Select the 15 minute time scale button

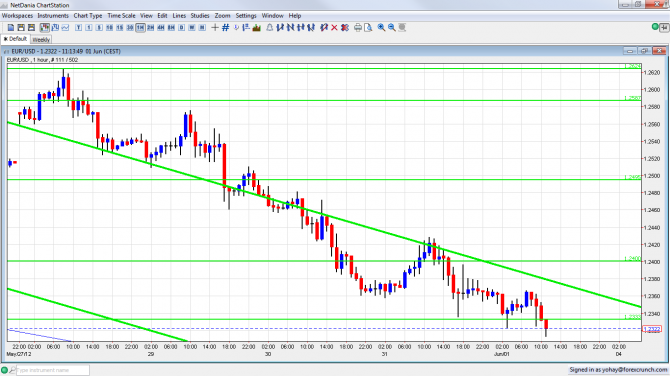(x=120, y=28)
